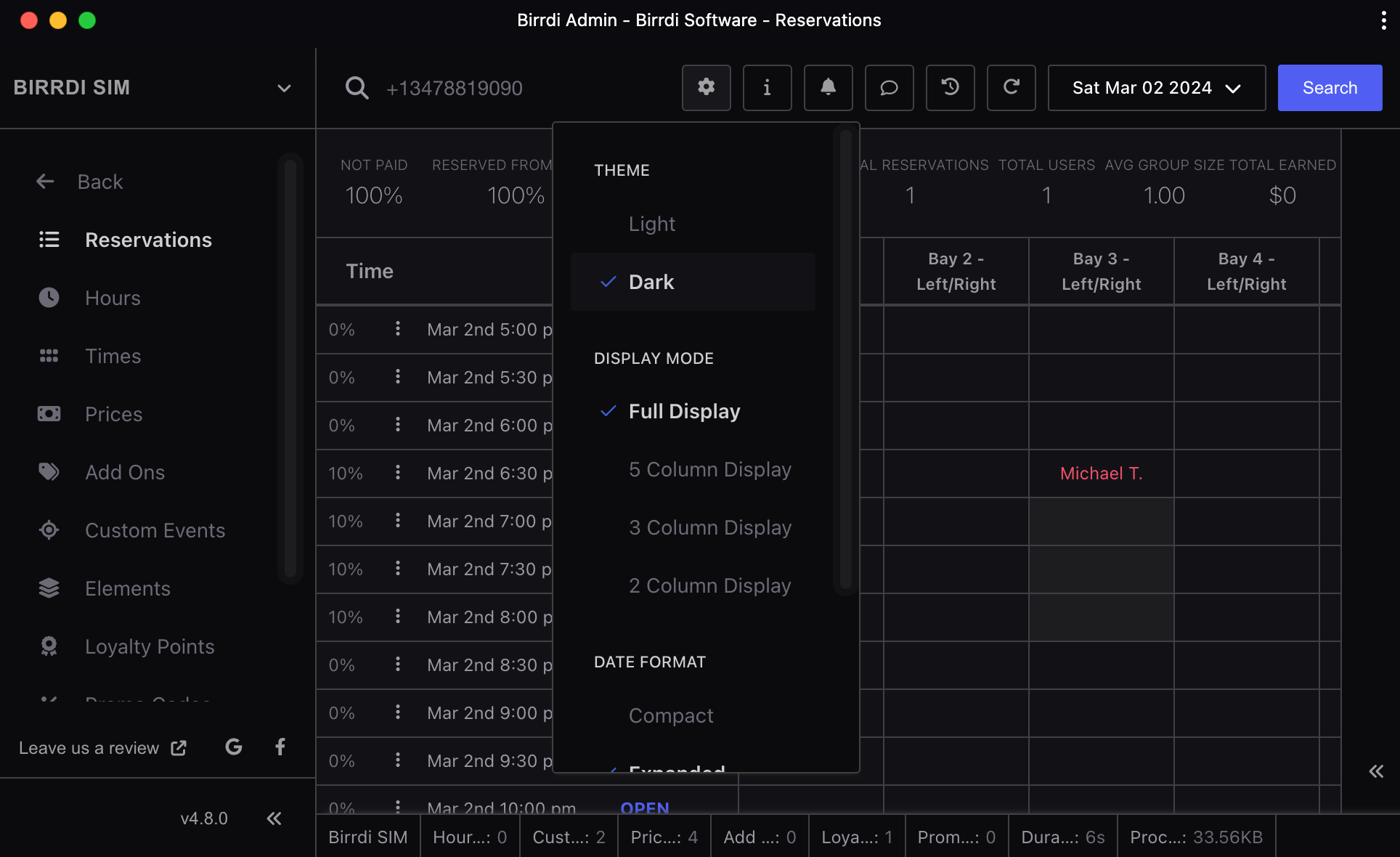Image resolution: width=1400 pixels, height=857 pixels.
Task: Open options for the Mar 2nd 6:30 row
Action: (x=397, y=473)
